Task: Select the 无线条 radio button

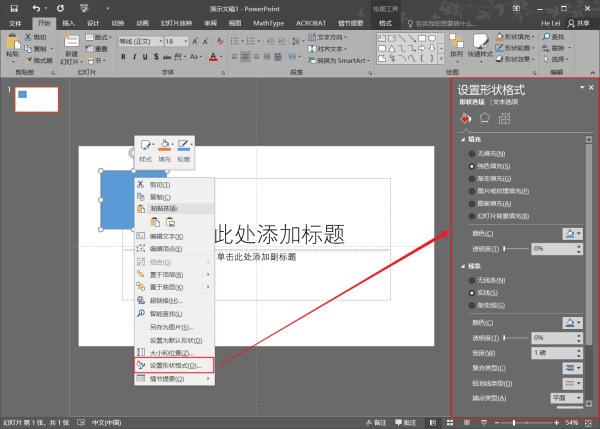Action: pos(471,282)
